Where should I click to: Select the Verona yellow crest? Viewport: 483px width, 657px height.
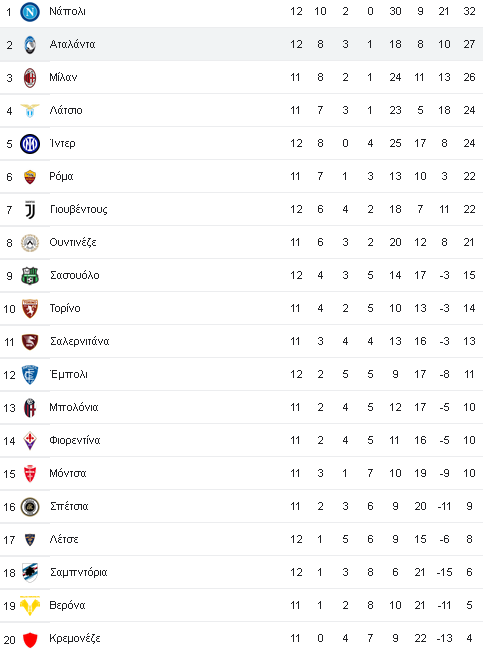30,606
